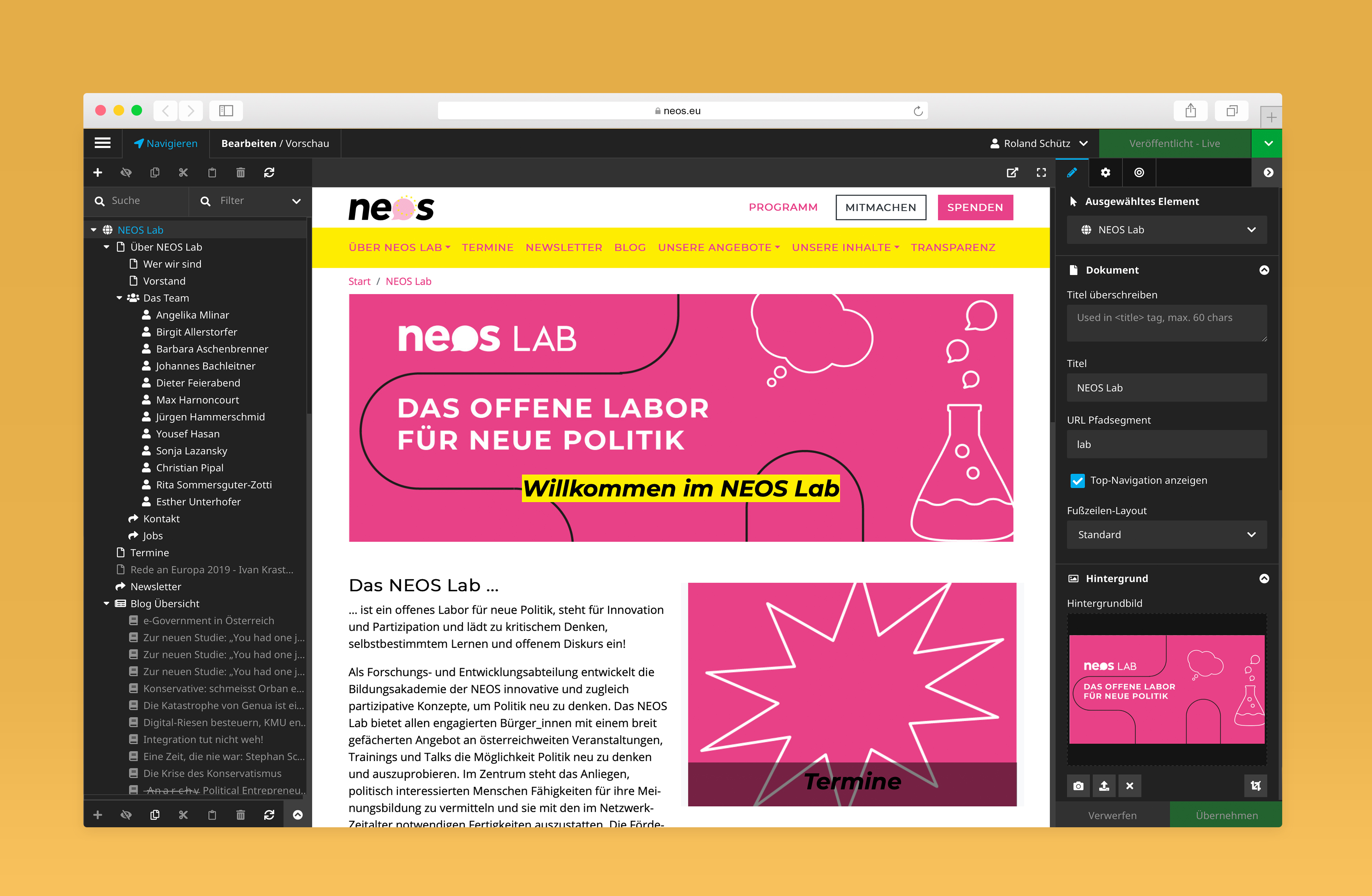Click the SPENDEN button
This screenshot has height=896, width=1372.
[x=976, y=208]
